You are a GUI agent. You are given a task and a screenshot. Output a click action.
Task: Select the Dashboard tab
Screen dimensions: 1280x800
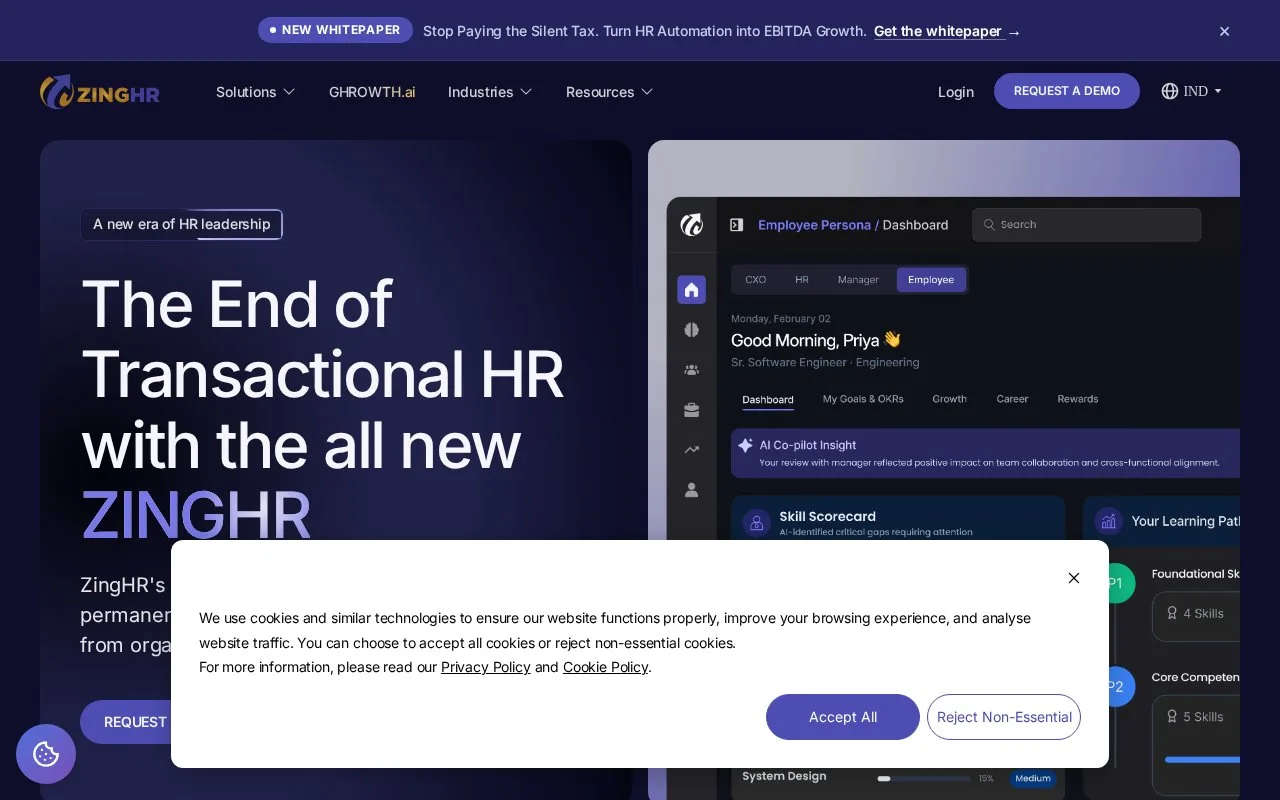tap(768, 400)
